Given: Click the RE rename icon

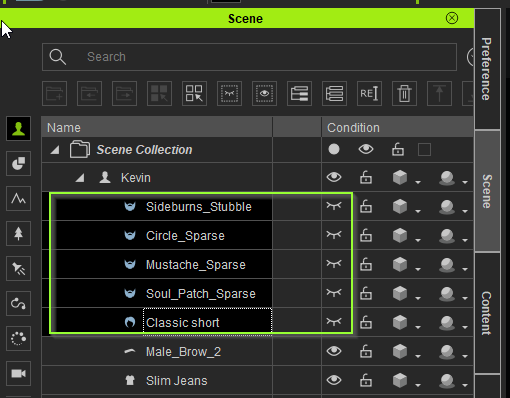Looking at the screenshot, I should tap(369, 93).
